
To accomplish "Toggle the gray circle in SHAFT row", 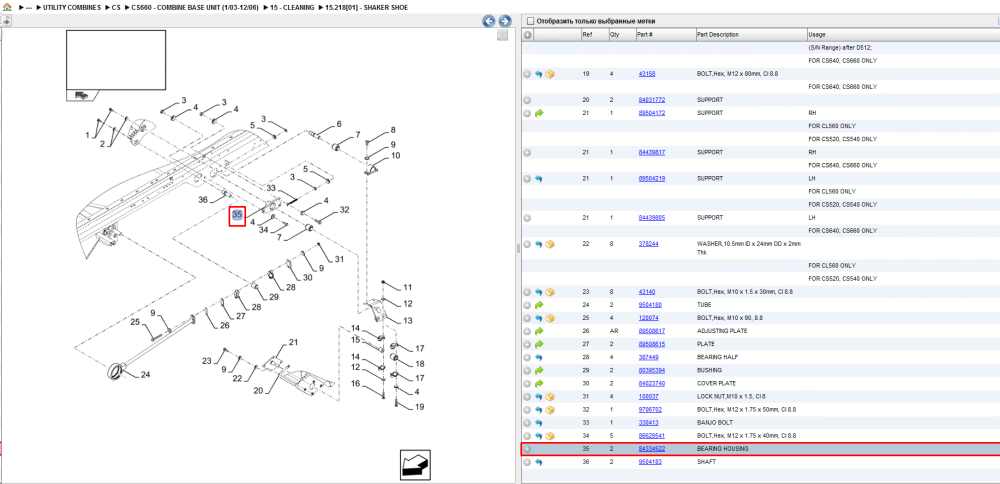I will 527,462.
